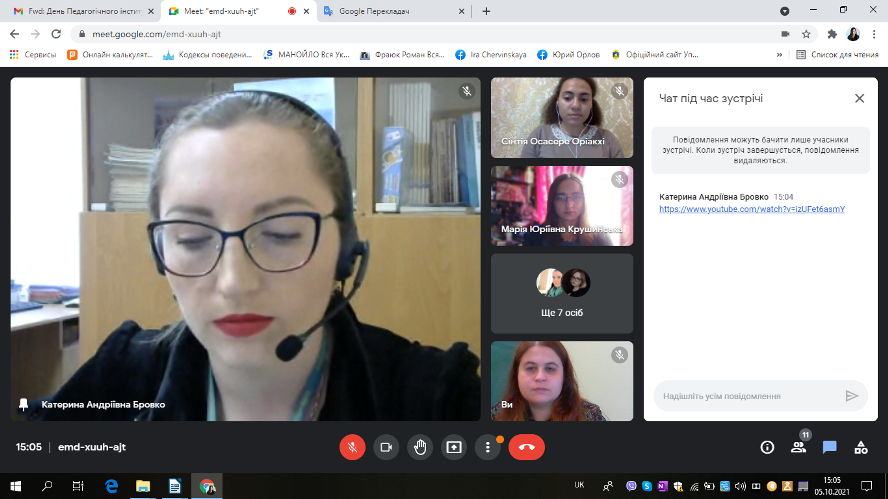Close the in-call chat panel
The width and height of the screenshot is (888, 499).
tap(859, 99)
